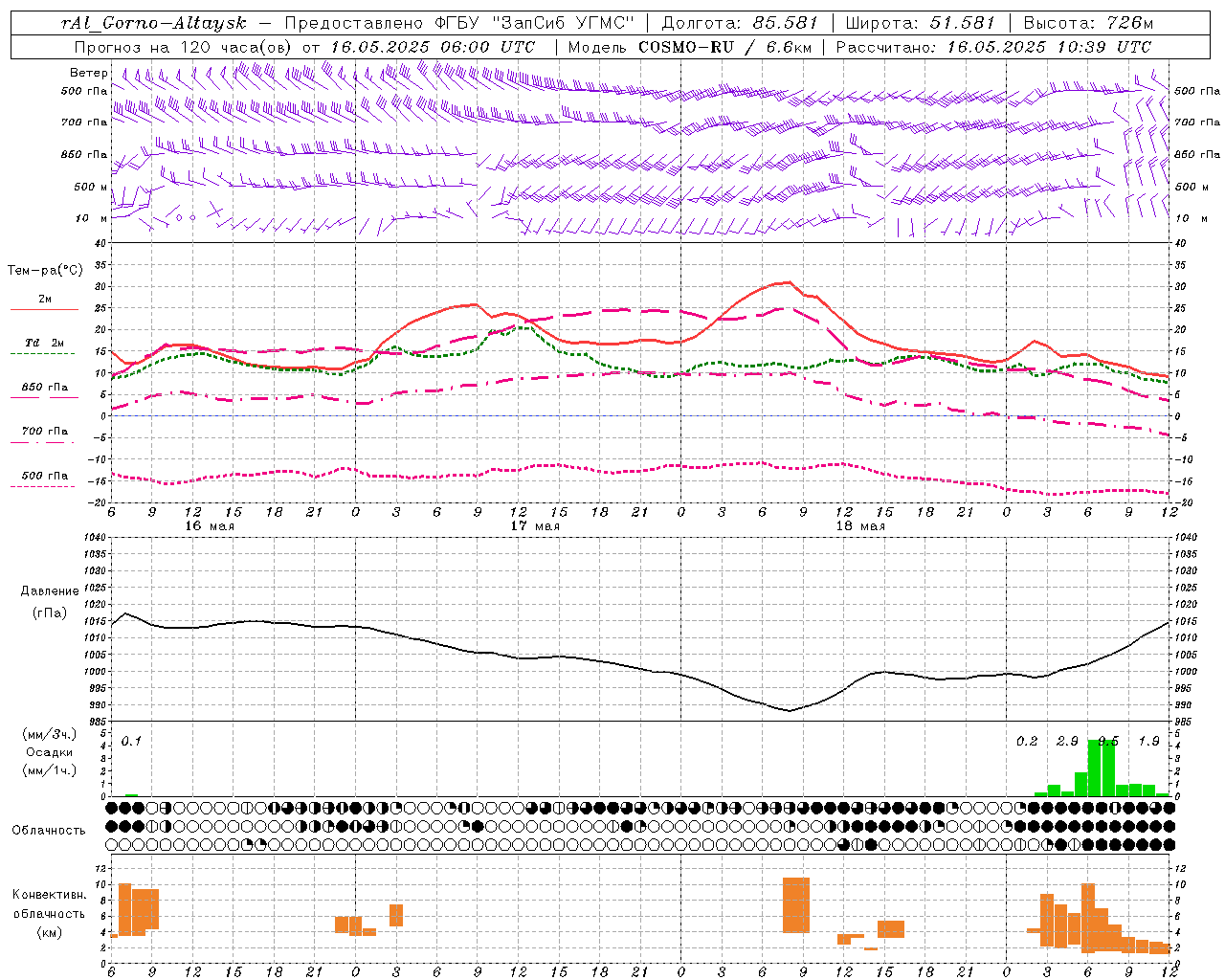Click the '(мм/1ч.)' precipitation unit label
The height and width of the screenshot is (980, 1225).
click(x=50, y=770)
